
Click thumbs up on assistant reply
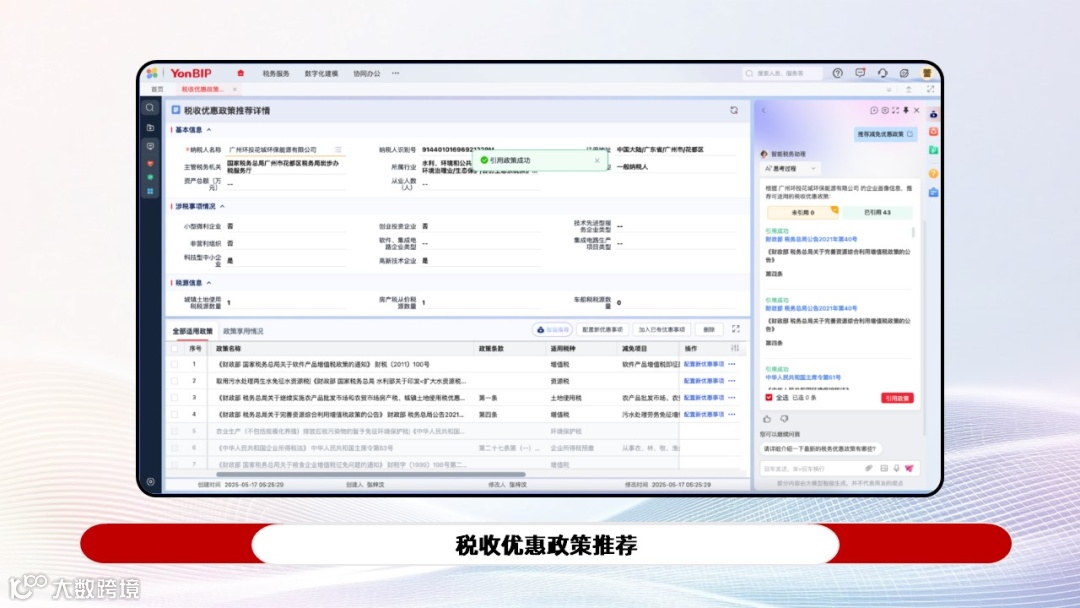coord(767,419)
